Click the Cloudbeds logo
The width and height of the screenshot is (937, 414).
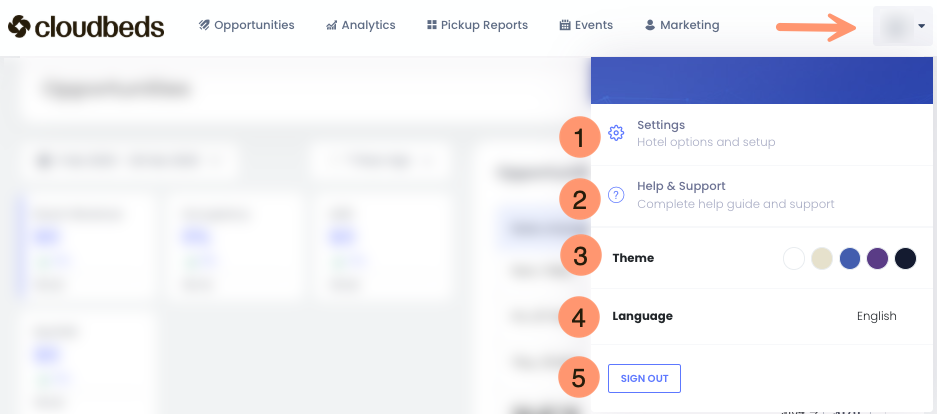85,26
